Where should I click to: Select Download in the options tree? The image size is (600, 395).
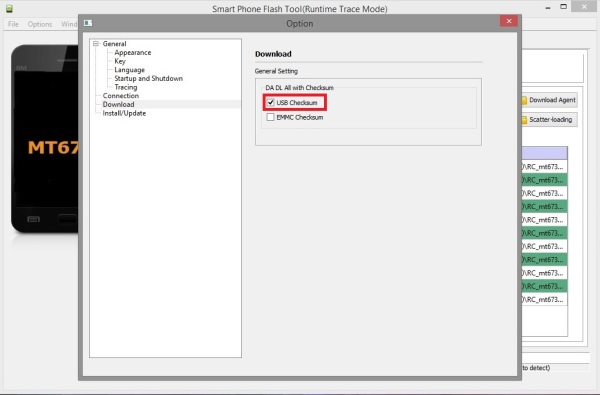(118, 104)
